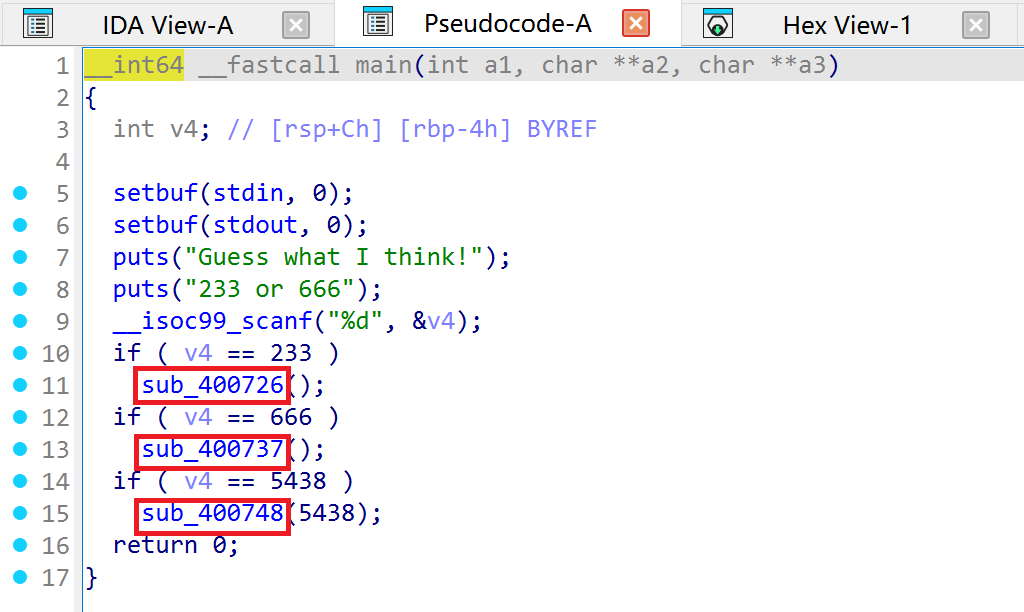Close the Pseudocode-A tab
This screenshot has height=612, width=1024.
(636, 24)
